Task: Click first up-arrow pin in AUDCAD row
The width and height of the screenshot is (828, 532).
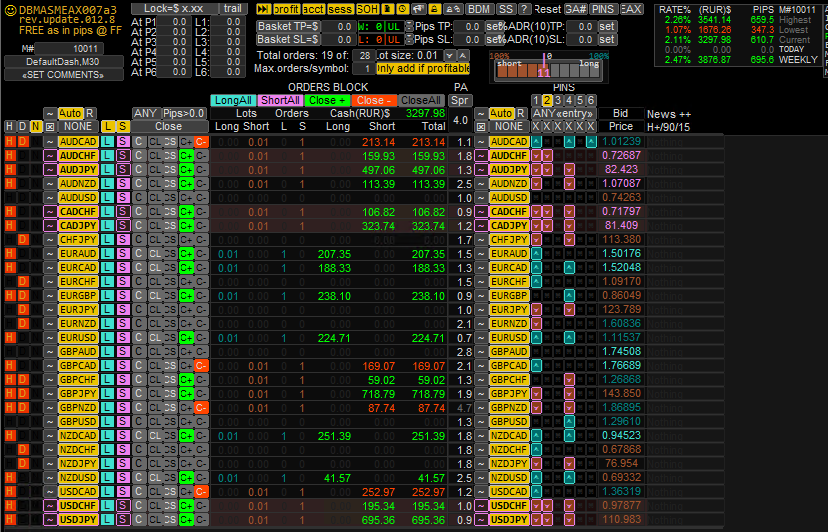Action: pos(536,142)
